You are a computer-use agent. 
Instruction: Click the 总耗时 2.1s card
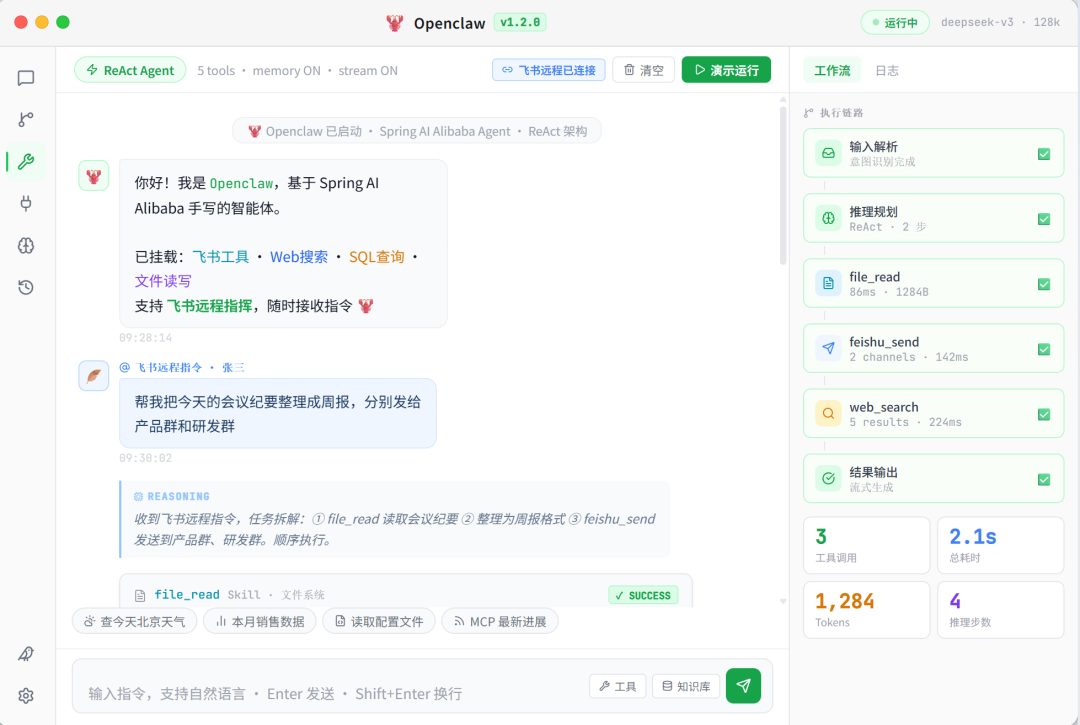pyautogui.click(x=1000, y=545)
